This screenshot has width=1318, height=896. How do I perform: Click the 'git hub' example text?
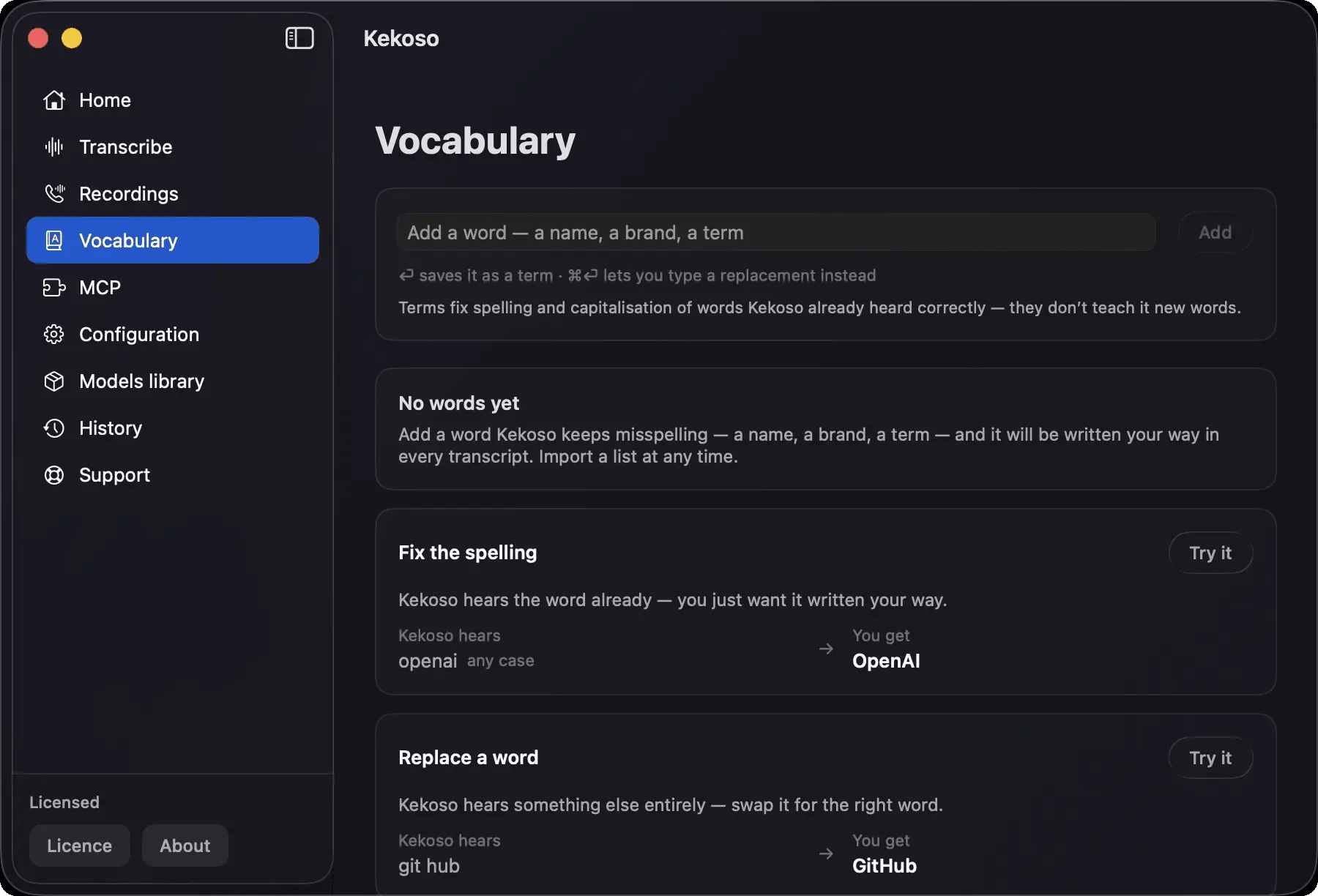(x=429, y=866)
